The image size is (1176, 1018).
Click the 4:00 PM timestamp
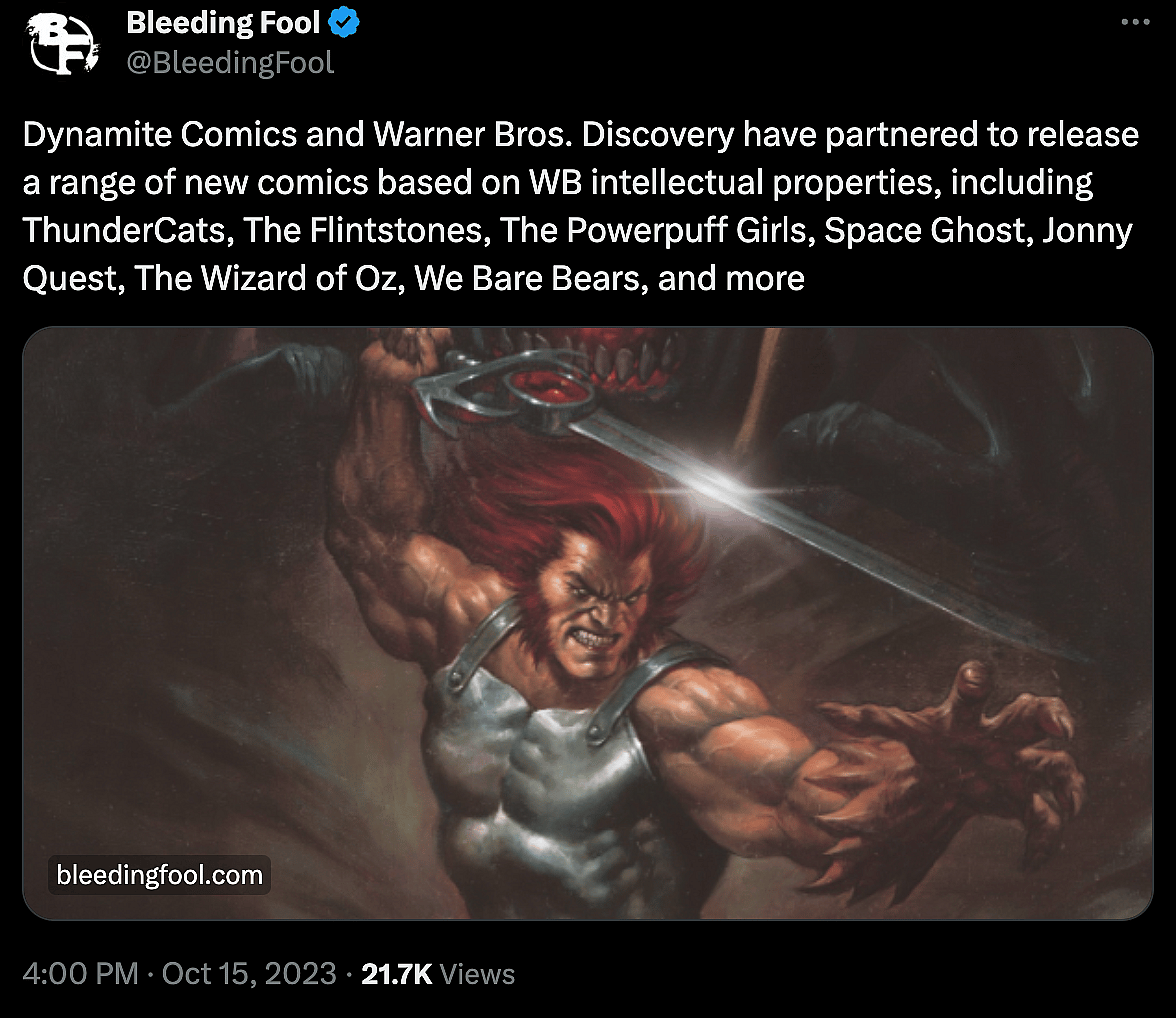point(80,974)
